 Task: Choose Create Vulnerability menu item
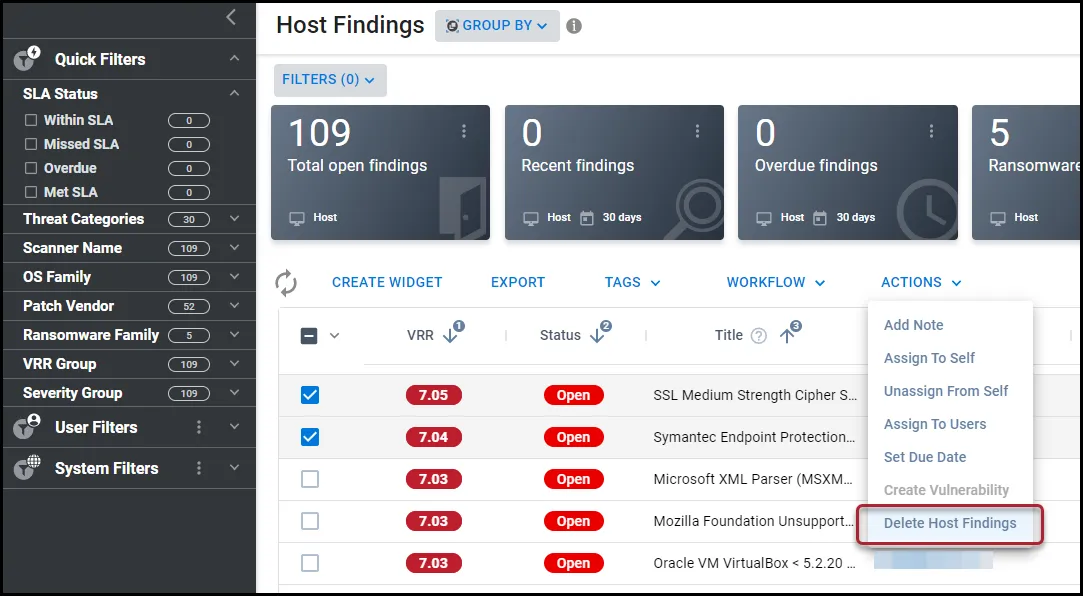pyautogui.click(x=946, y=490)
